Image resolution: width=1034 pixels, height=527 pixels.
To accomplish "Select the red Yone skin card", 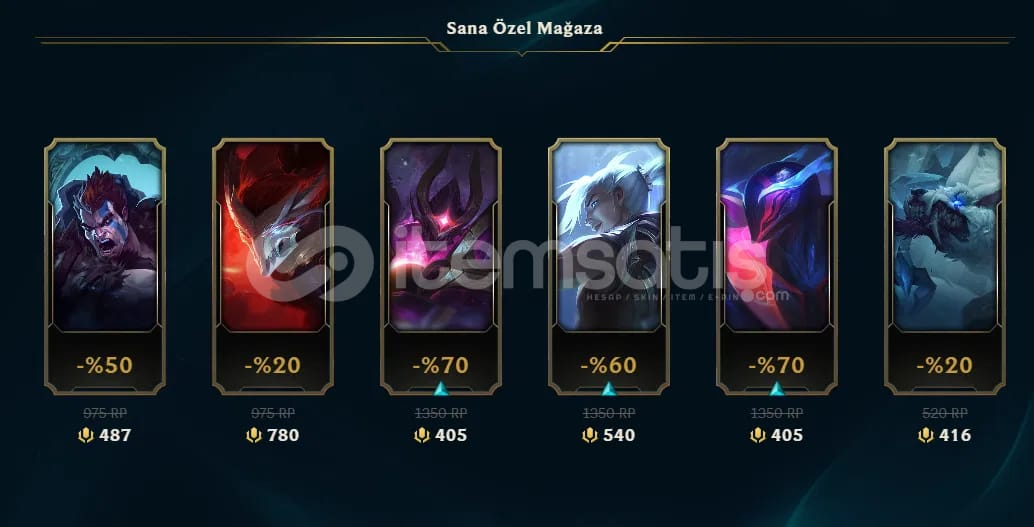I will click(x=273, y=266).
